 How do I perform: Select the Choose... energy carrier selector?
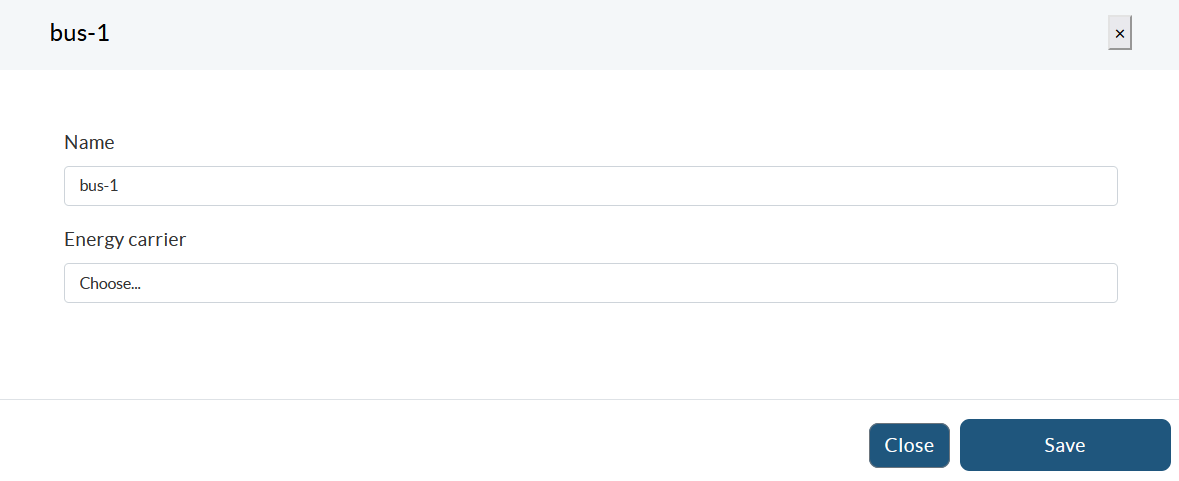590,283
